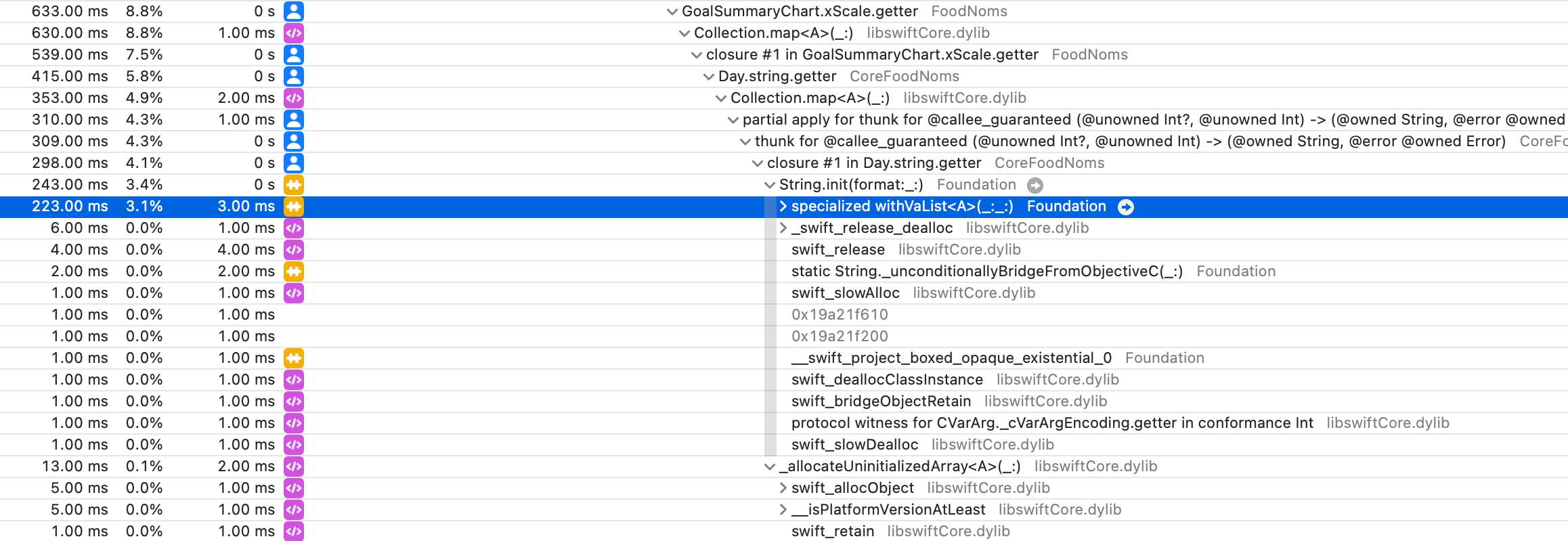Click framework icon on 243.00 ms row

click(294, 185)
